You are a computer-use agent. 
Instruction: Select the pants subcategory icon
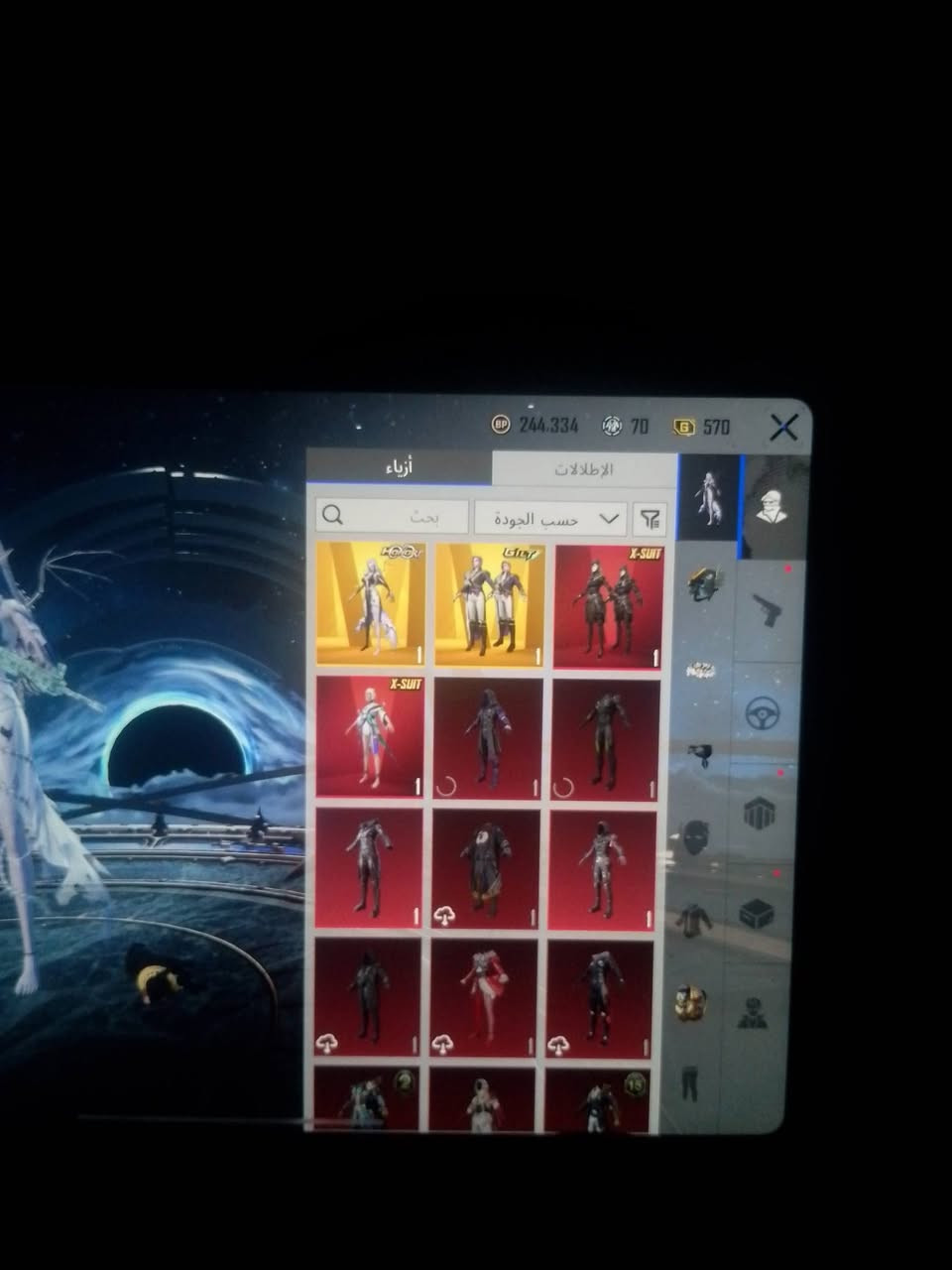coord(690,1082)
